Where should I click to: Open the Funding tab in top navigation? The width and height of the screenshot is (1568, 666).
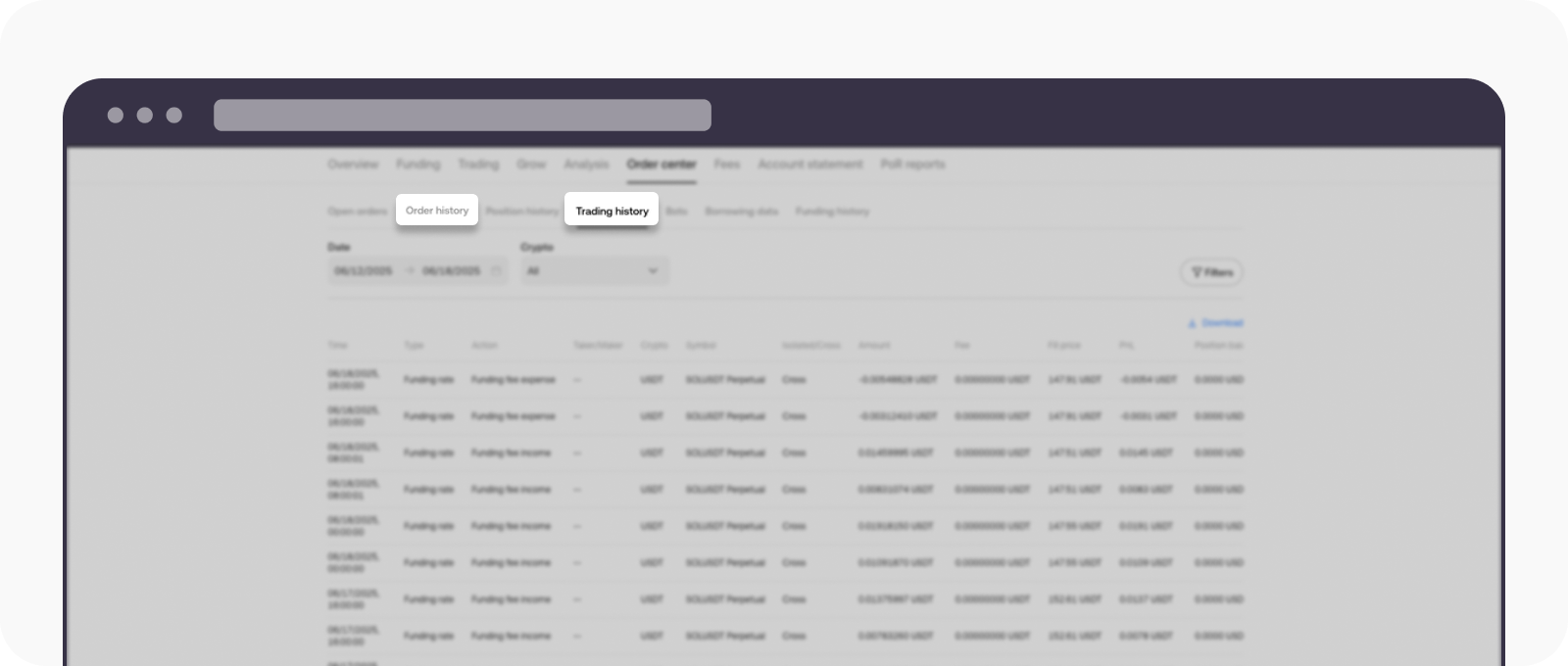[418, 165]
